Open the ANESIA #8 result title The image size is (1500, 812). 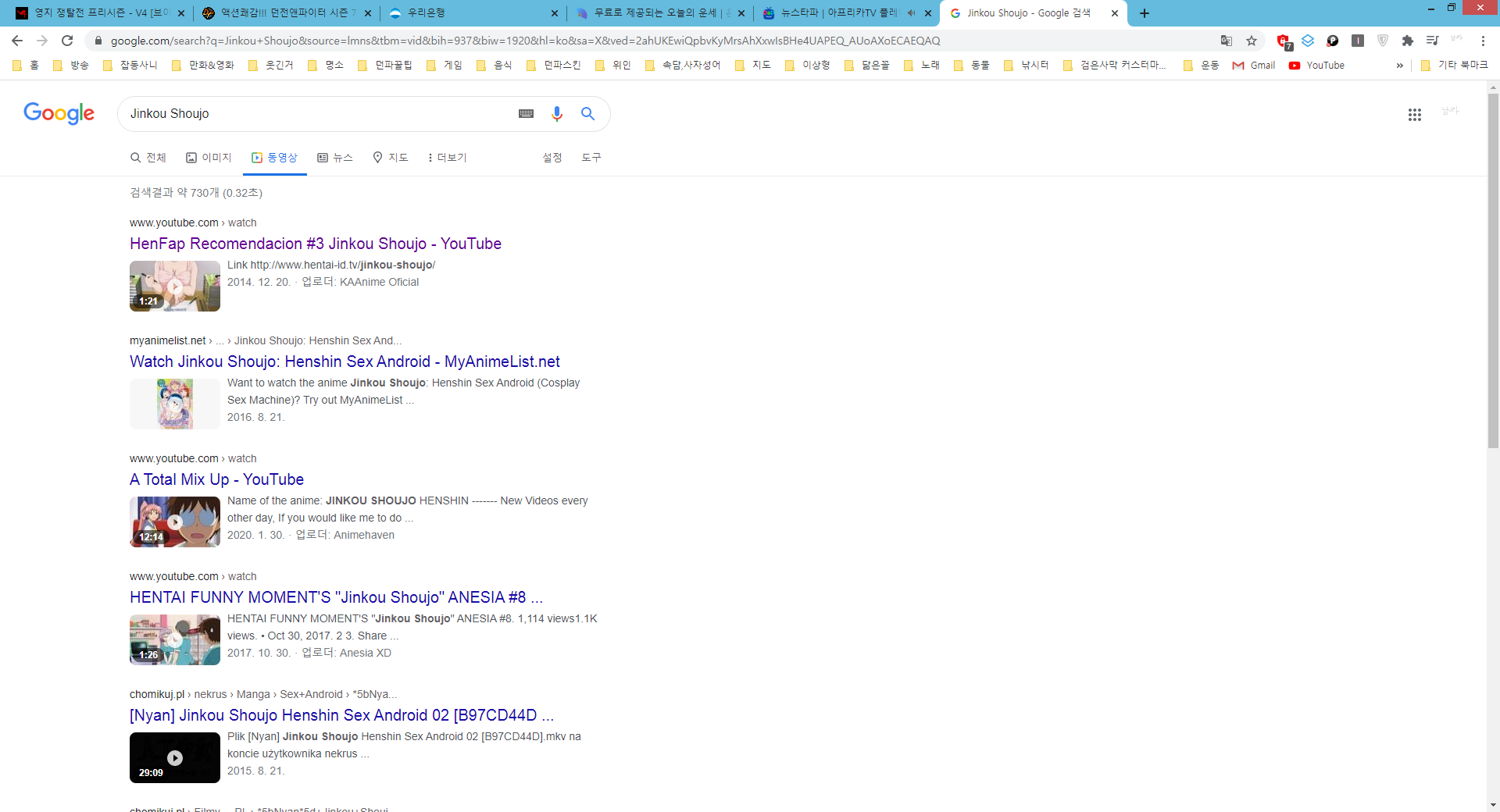tap(336, 597)
